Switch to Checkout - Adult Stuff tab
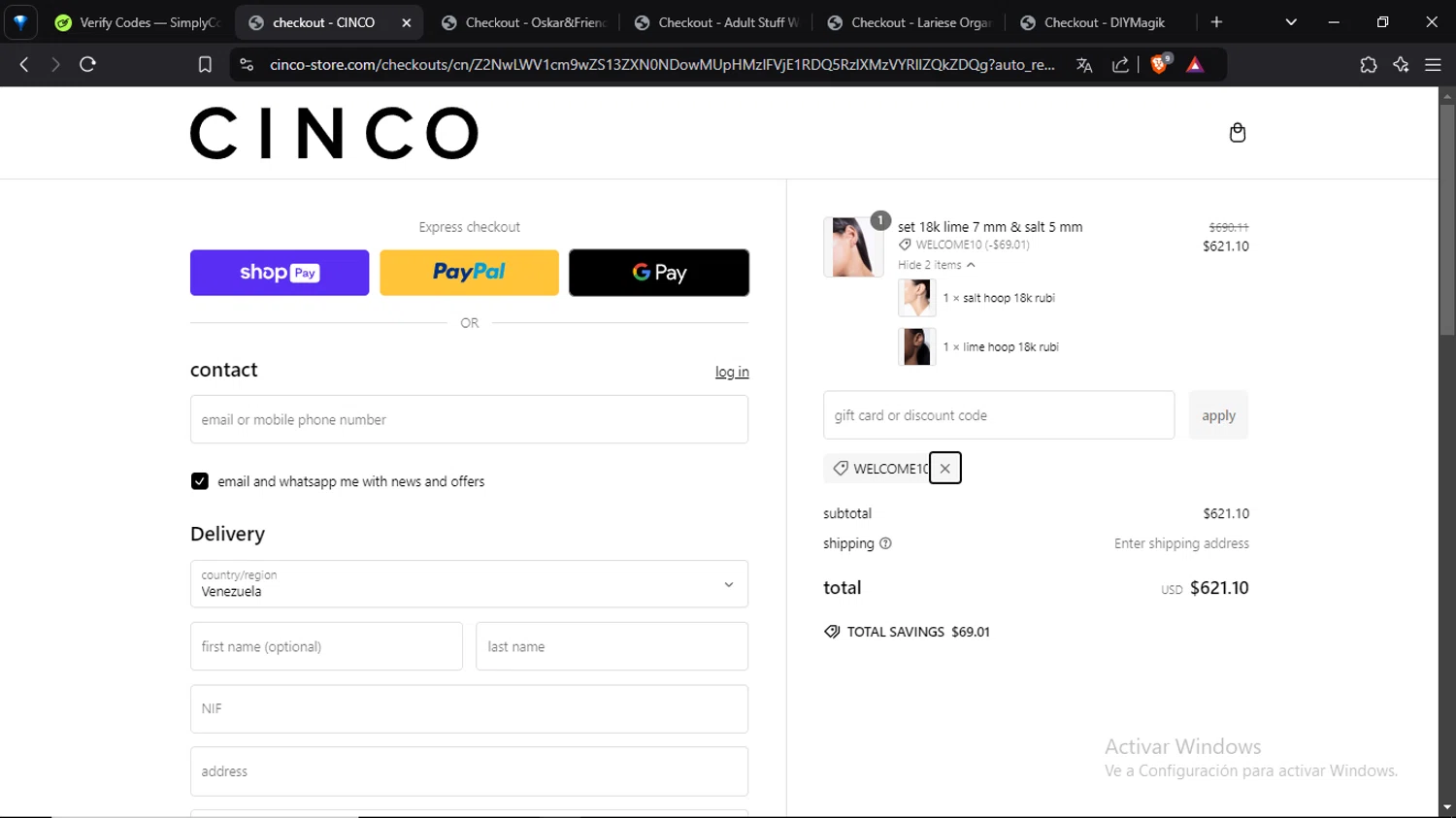Image resolution: width=1456 pixels, height=818 pixels. (x=716, y=22)
